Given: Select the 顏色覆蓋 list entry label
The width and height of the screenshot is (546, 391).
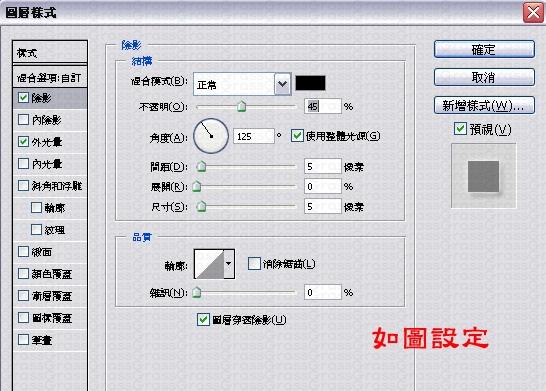Looking at the screenshot, I should (52, 274).
